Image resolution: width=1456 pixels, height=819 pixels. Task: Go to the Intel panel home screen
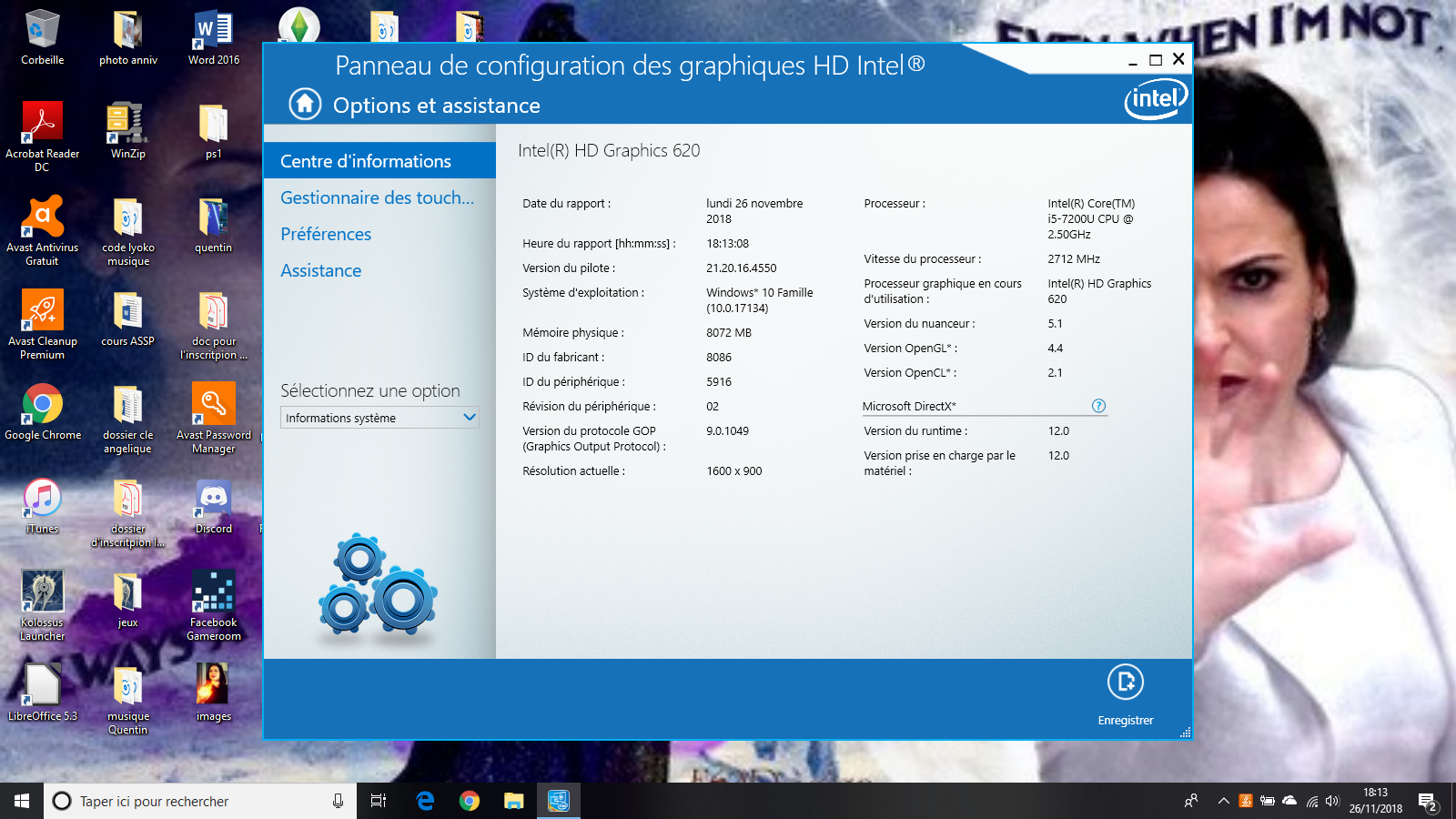[305, 104]
